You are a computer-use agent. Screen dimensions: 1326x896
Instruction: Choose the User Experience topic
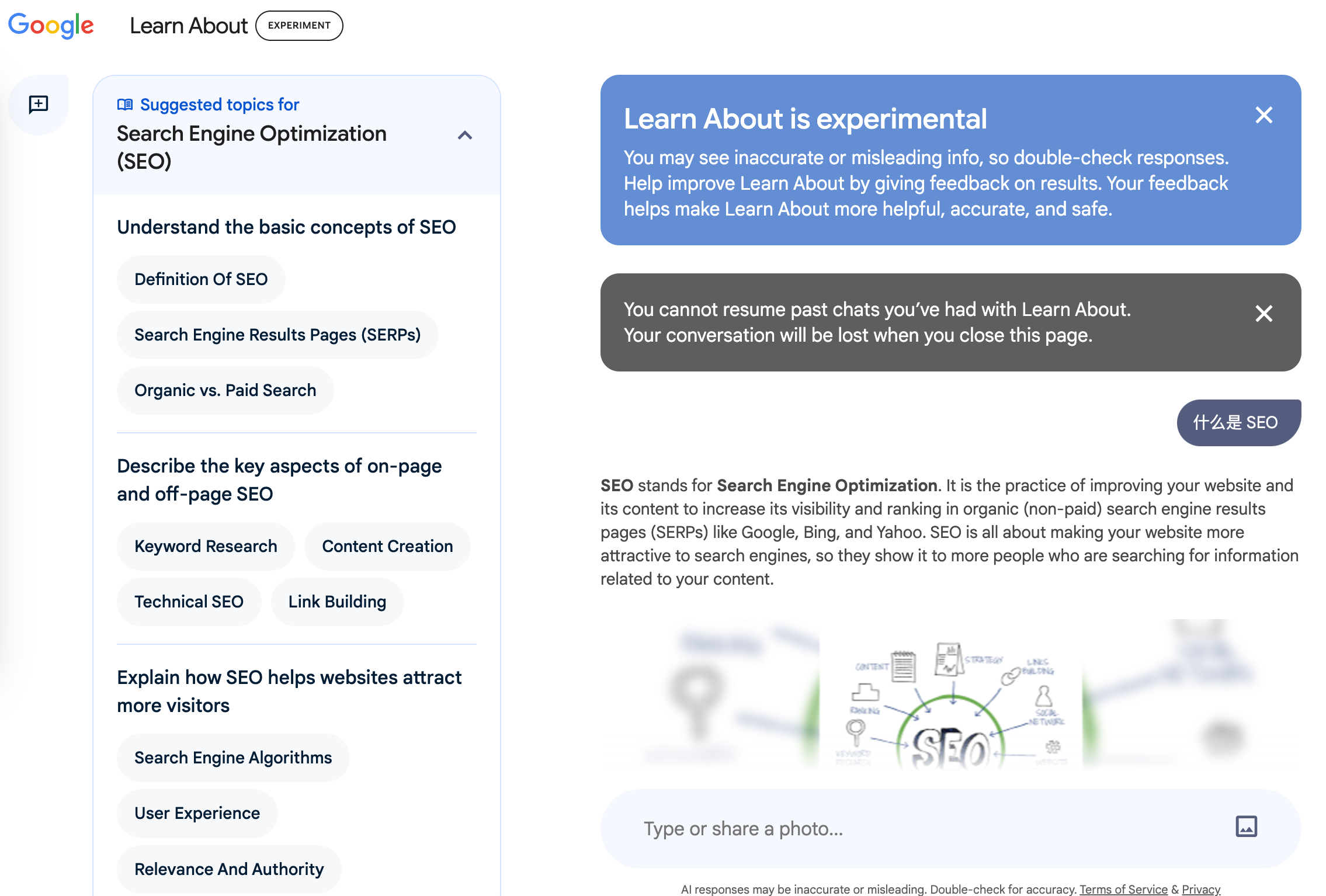click(x=197, y=813)
